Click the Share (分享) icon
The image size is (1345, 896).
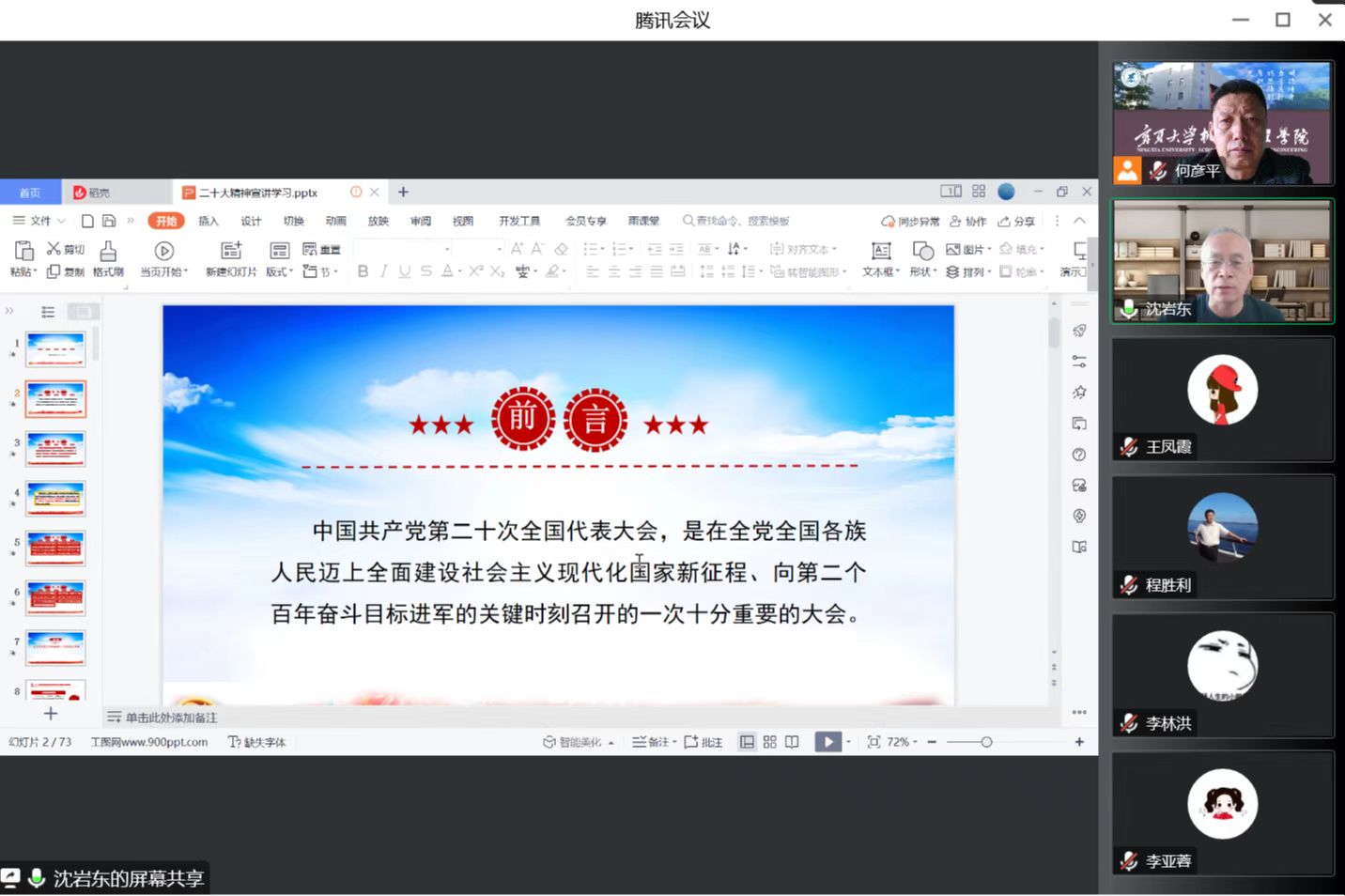click(1016, 222)
